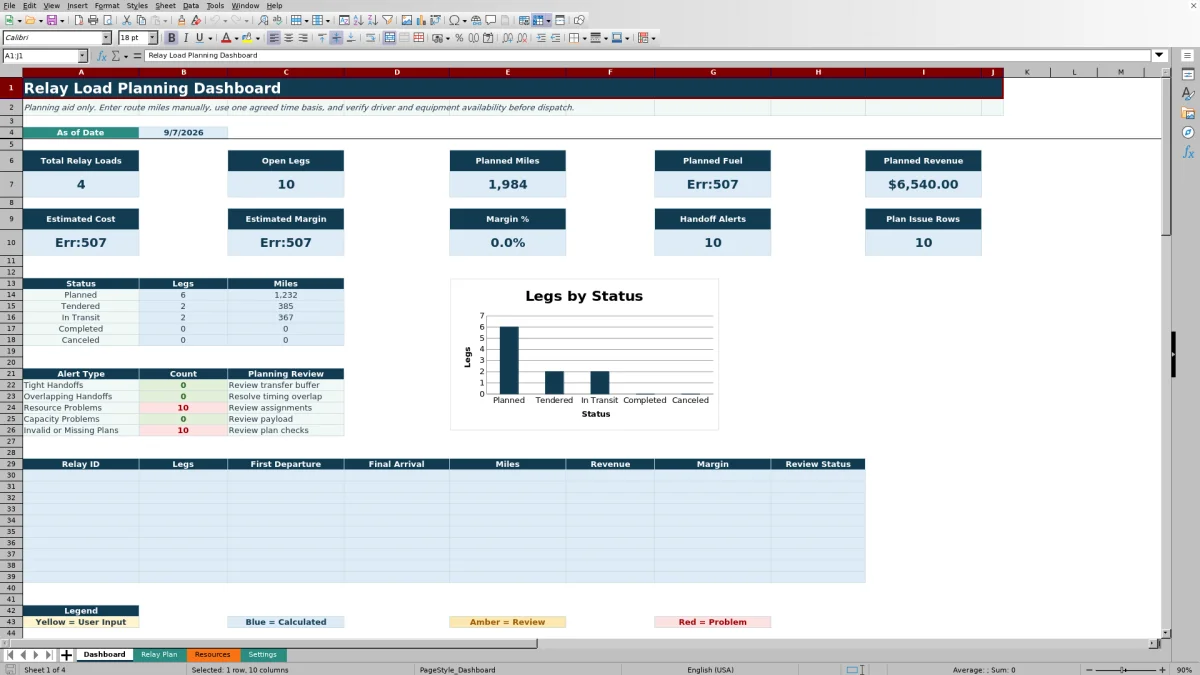Expand the formula bar dropdown arrow
Image resolution: width=1200 pixels, height=675 pixels.
pos(1160,56)
